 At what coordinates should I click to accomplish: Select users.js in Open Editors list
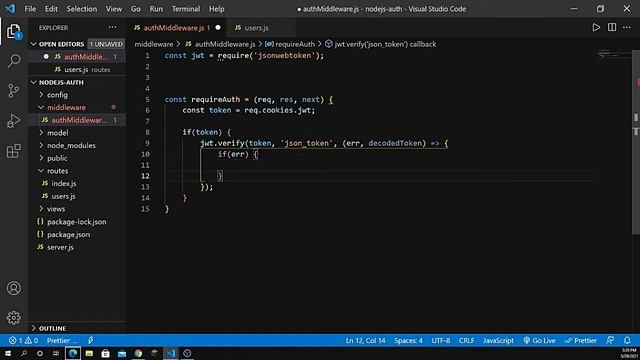[x=78, y=69]
